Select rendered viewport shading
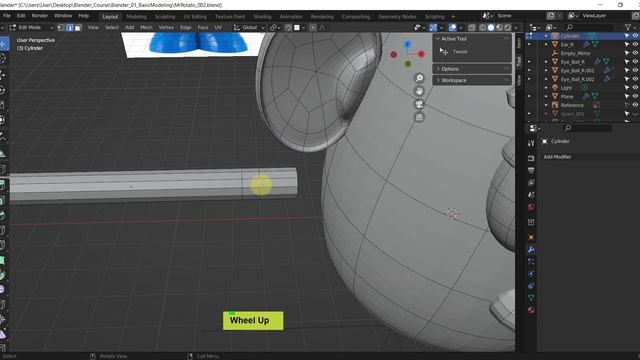640x360 pixels. click(508, 27)
